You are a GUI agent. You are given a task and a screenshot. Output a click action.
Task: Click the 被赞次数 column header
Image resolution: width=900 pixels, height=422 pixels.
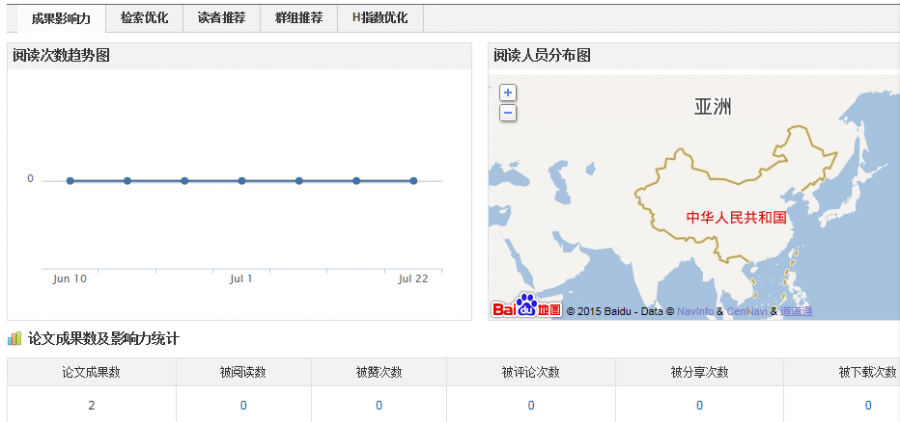[379, 372]
